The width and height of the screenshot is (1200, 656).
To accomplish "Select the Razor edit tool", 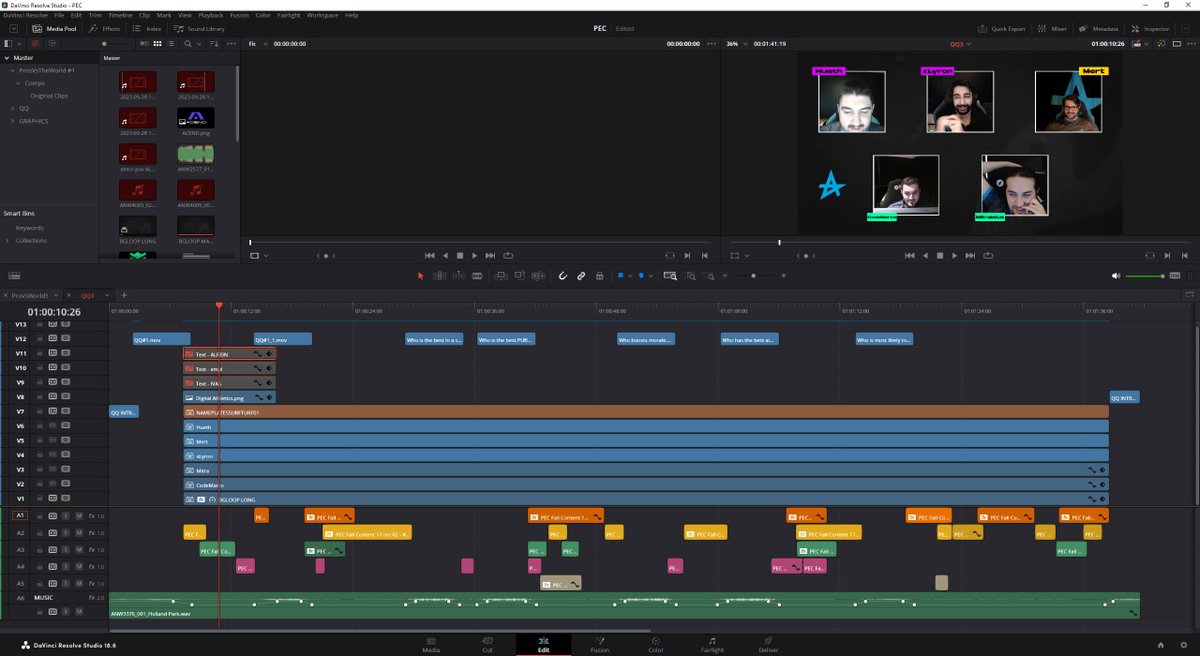I will point(477,276).
